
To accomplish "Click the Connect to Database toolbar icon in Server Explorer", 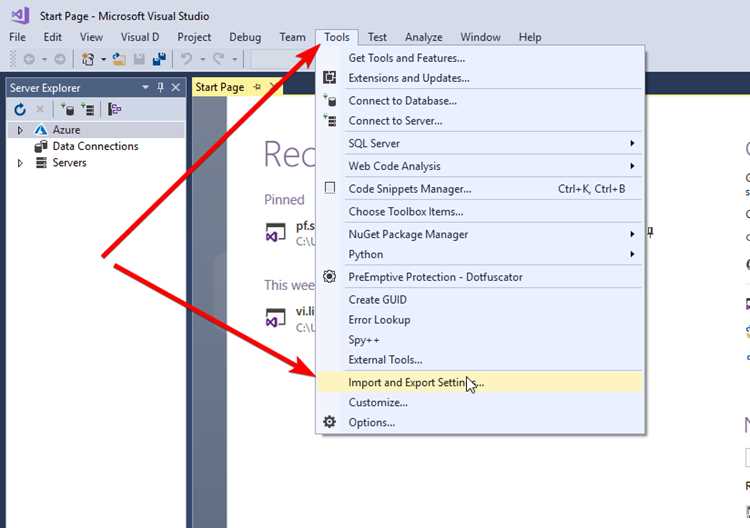I will 67,110.
